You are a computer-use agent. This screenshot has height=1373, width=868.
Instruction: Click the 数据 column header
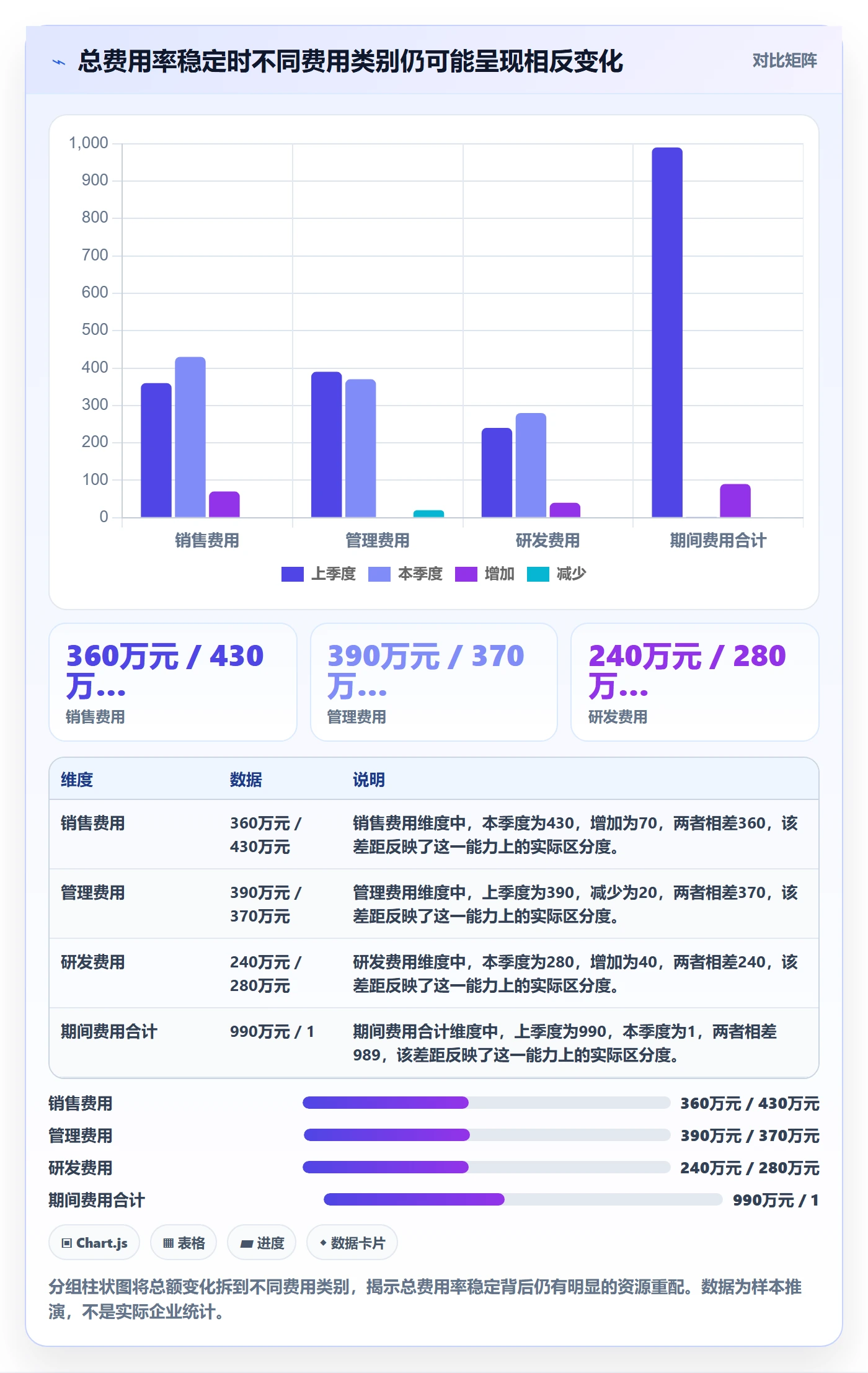point(246,780)
